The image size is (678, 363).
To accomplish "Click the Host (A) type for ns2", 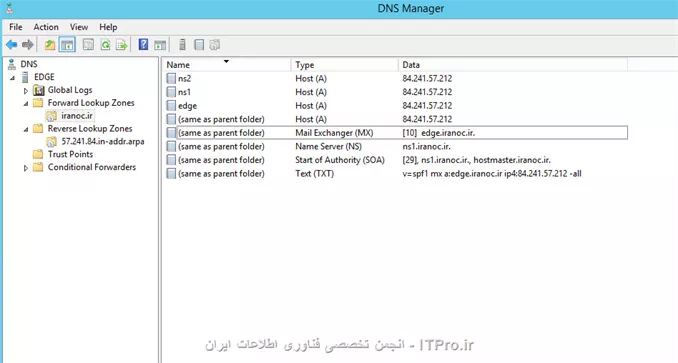I will 311,79.
